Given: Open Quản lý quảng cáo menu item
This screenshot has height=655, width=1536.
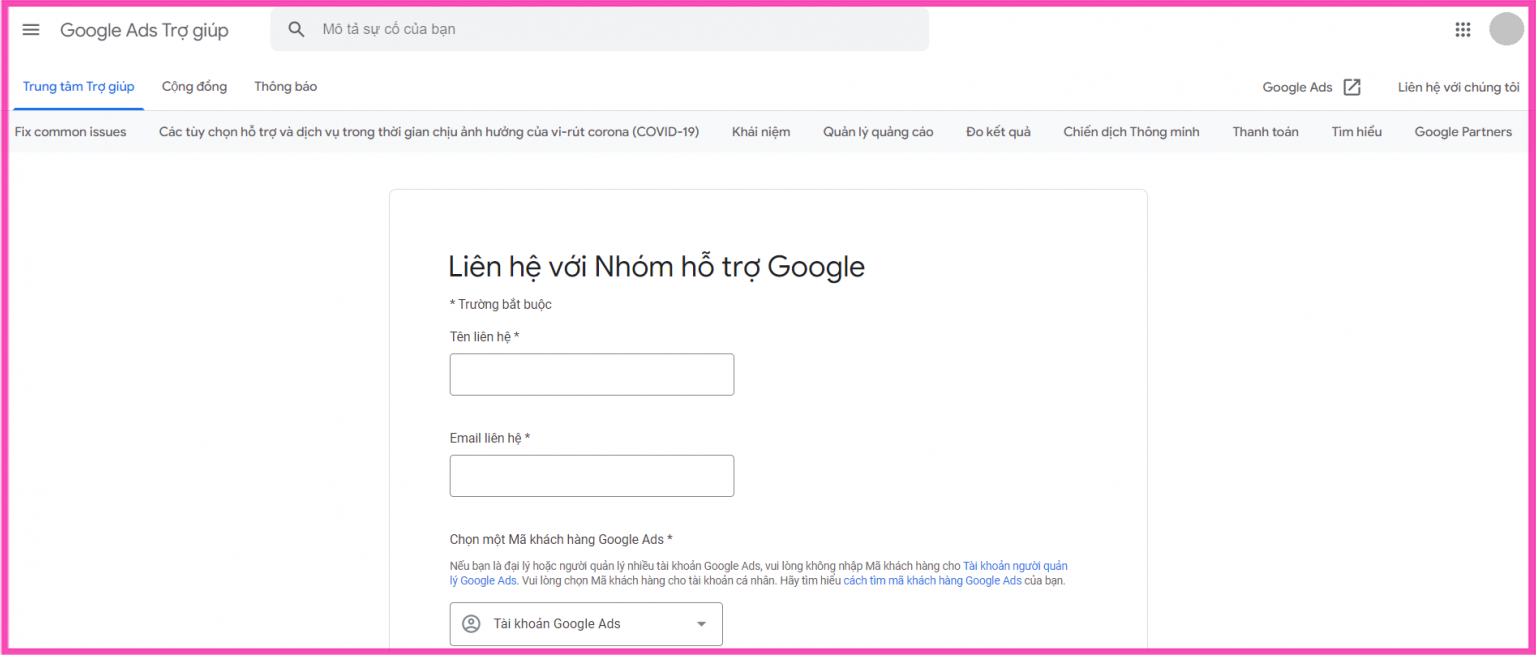Looking at the screenshot, I should pos(878,132).
